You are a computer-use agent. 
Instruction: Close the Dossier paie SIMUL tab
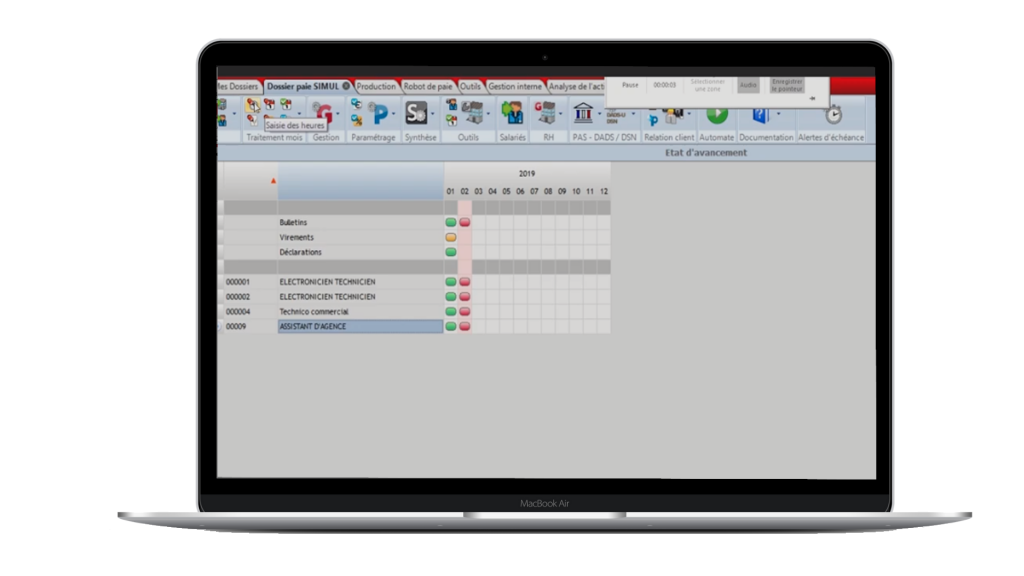[x=346, y=86]
